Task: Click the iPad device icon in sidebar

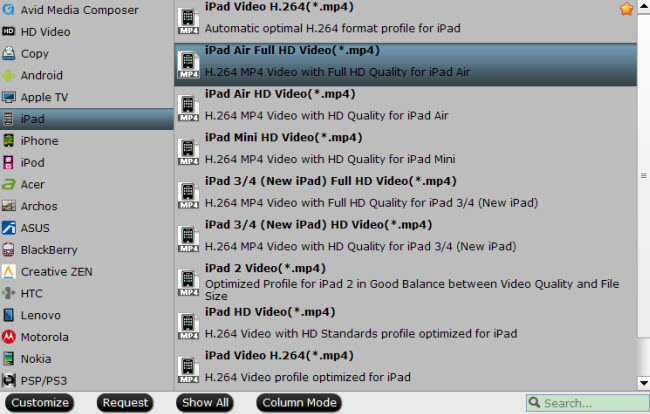Action: (x=8, y=119)
